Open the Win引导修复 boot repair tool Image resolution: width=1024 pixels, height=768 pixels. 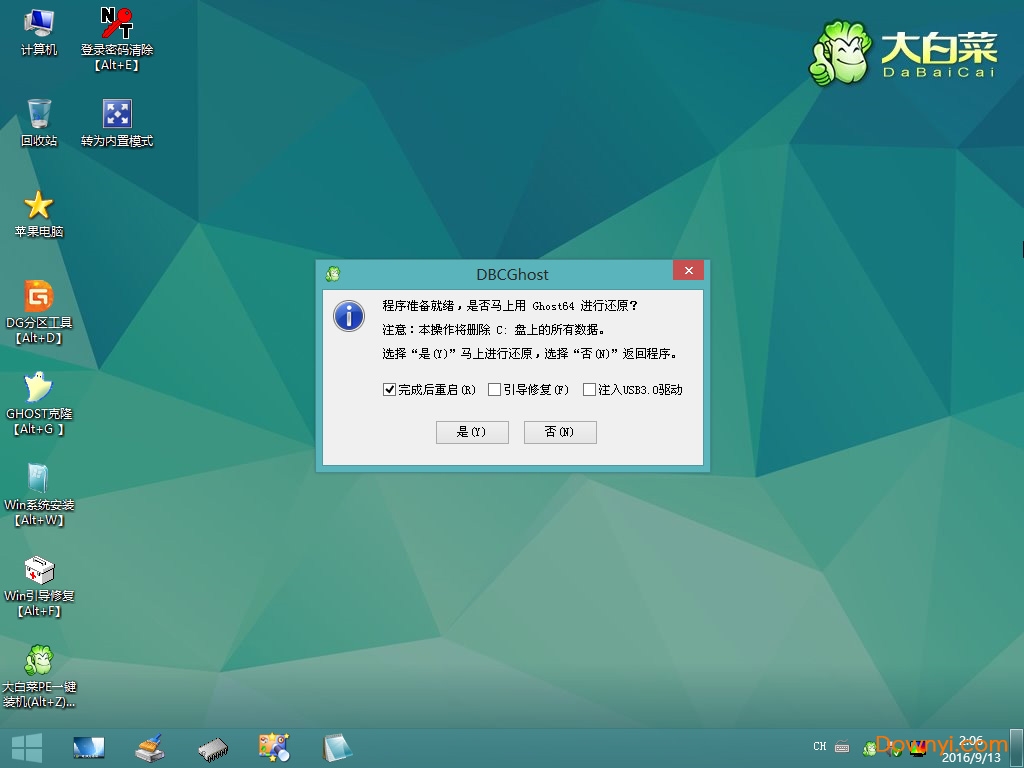[38, 570]
